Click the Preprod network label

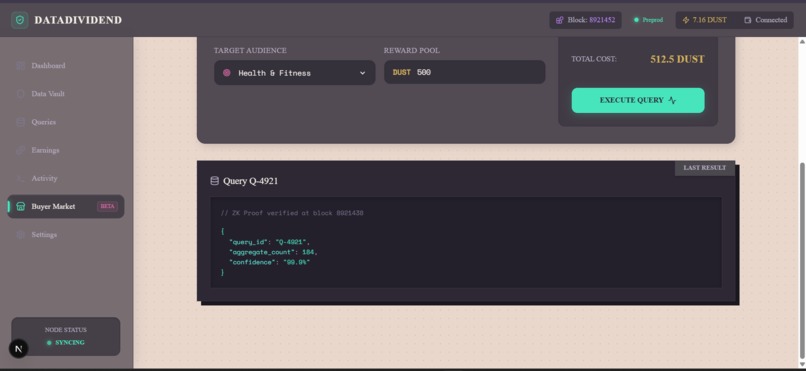coord(653,20)
